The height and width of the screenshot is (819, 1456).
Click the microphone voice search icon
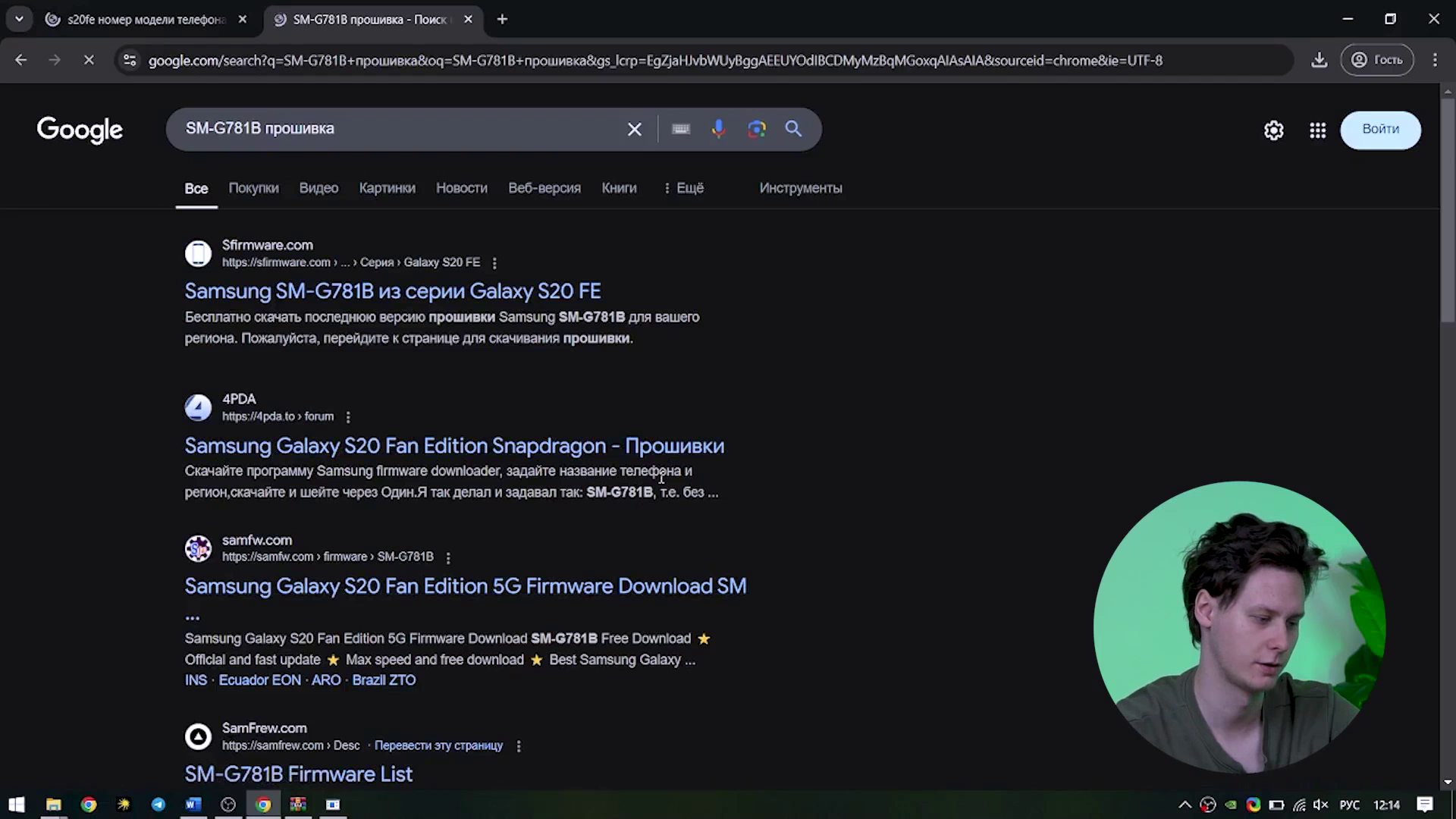(718, 129)
